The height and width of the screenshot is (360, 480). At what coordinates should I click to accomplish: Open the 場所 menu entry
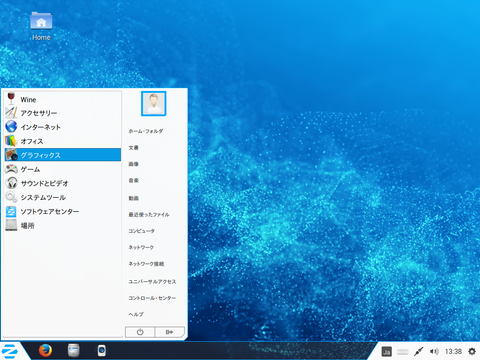coord(63,225)
